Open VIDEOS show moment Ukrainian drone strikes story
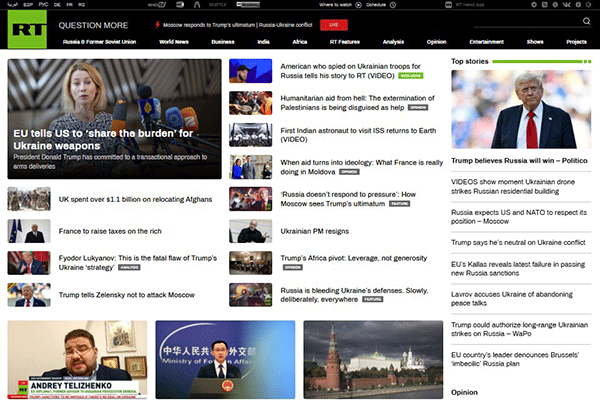Screen dimensions: 600x401 (513, 186)
